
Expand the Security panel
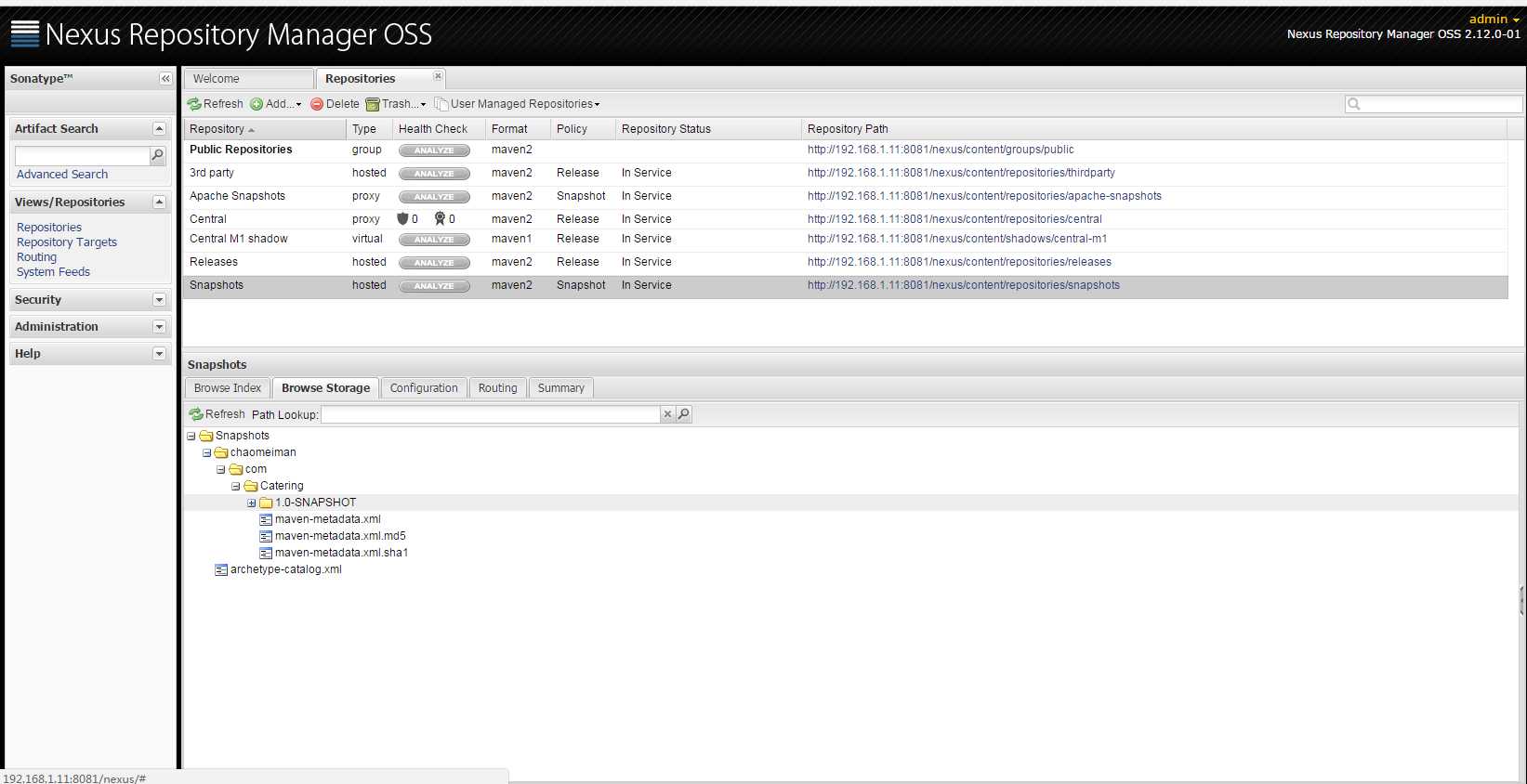point(159,300)
